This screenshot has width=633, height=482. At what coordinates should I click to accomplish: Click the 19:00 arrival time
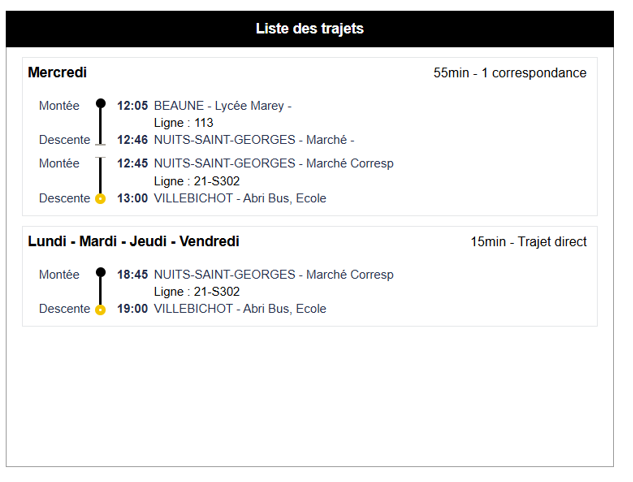[132, 309]
